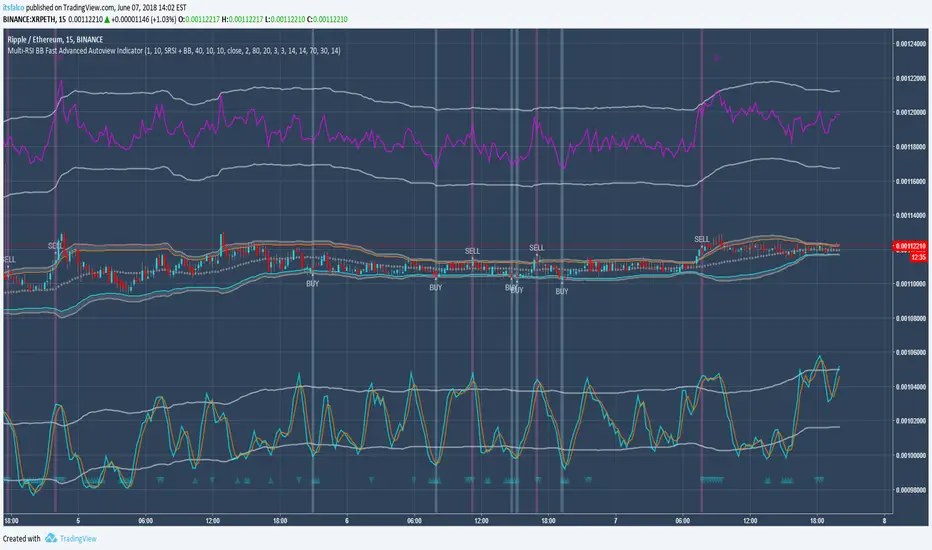Screen dimensions: 932x550
Task: Click the 0.00124000 price axis label
Action: point(911,44)
